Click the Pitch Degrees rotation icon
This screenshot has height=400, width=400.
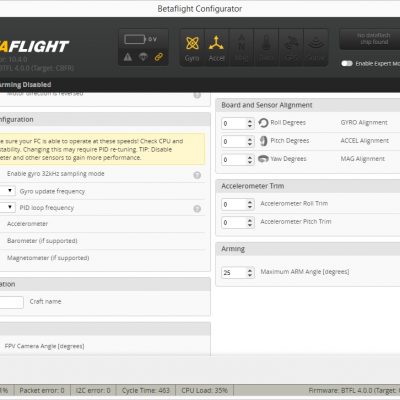pos(263,141)
